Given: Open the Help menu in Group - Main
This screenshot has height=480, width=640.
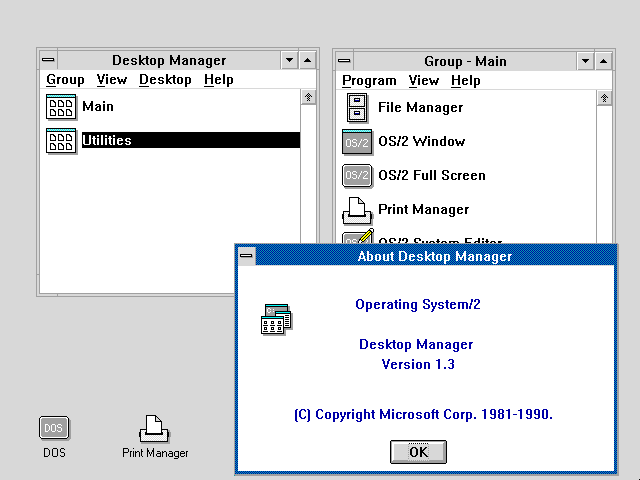Looking at the screenshot, I should pyautogui.click(x=466, y=81).
